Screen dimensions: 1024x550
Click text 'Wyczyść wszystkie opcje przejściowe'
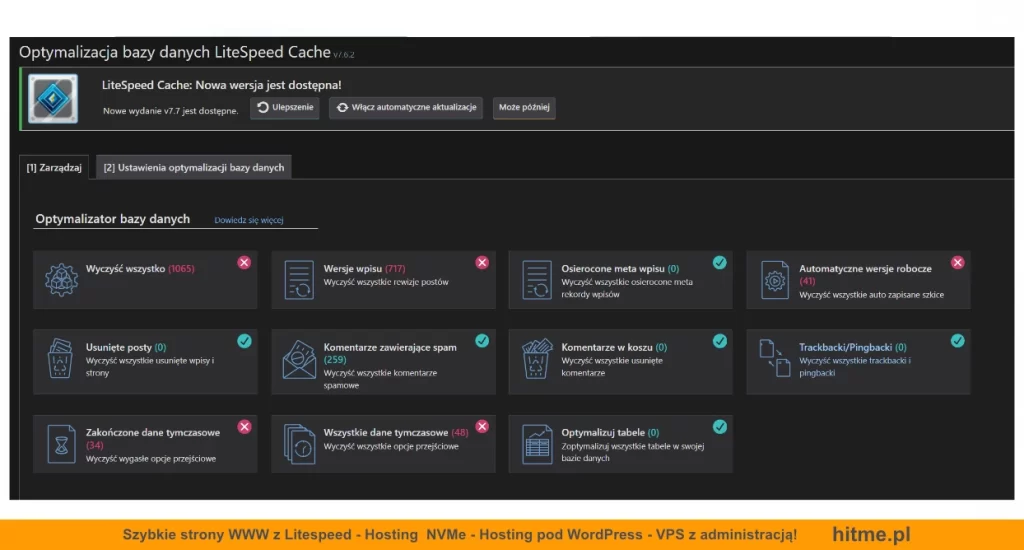[391, 446]
